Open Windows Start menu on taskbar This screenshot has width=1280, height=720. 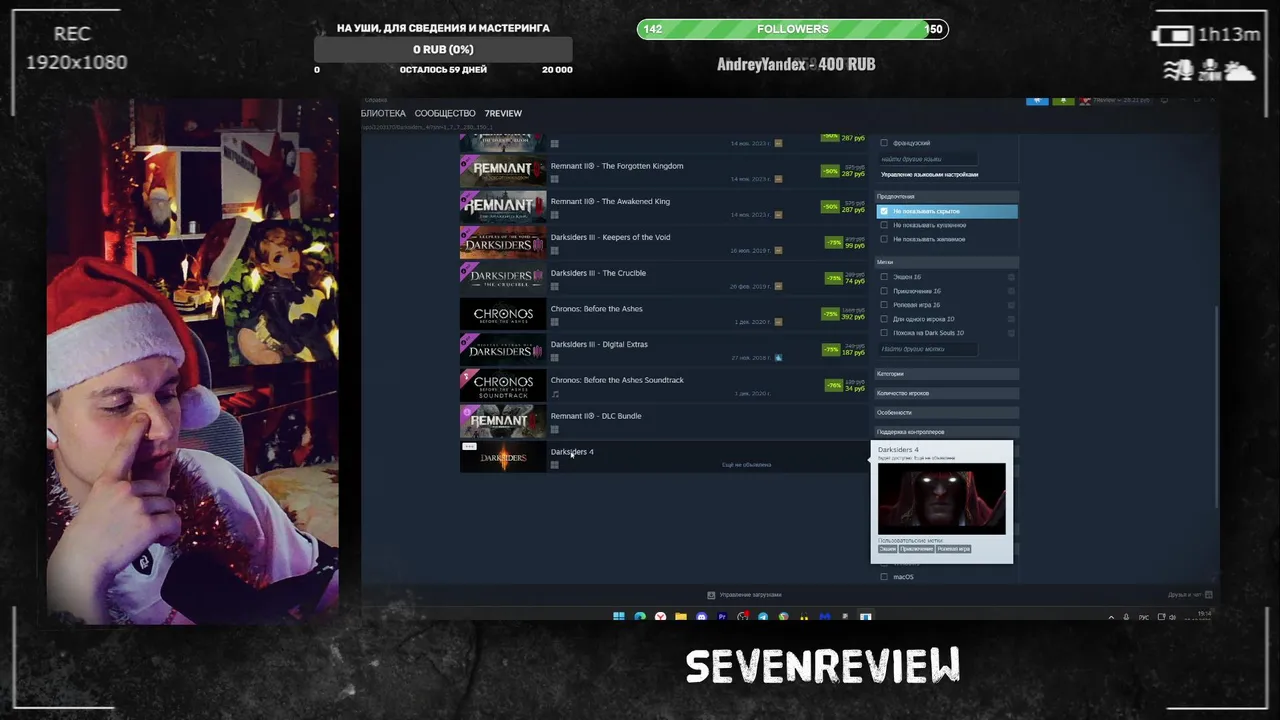(x=619, y=617)
